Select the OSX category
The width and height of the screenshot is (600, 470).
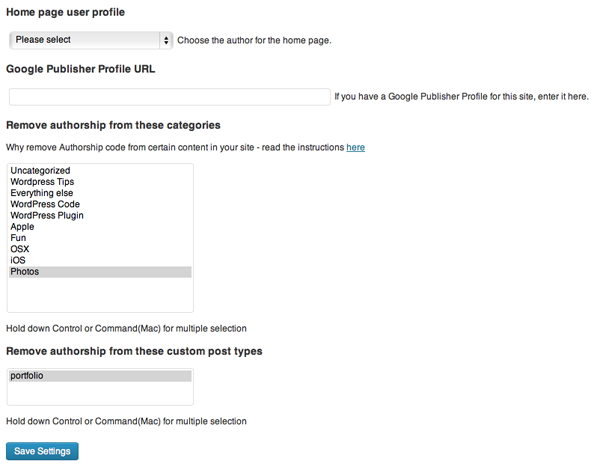click(x=21, y=249)
